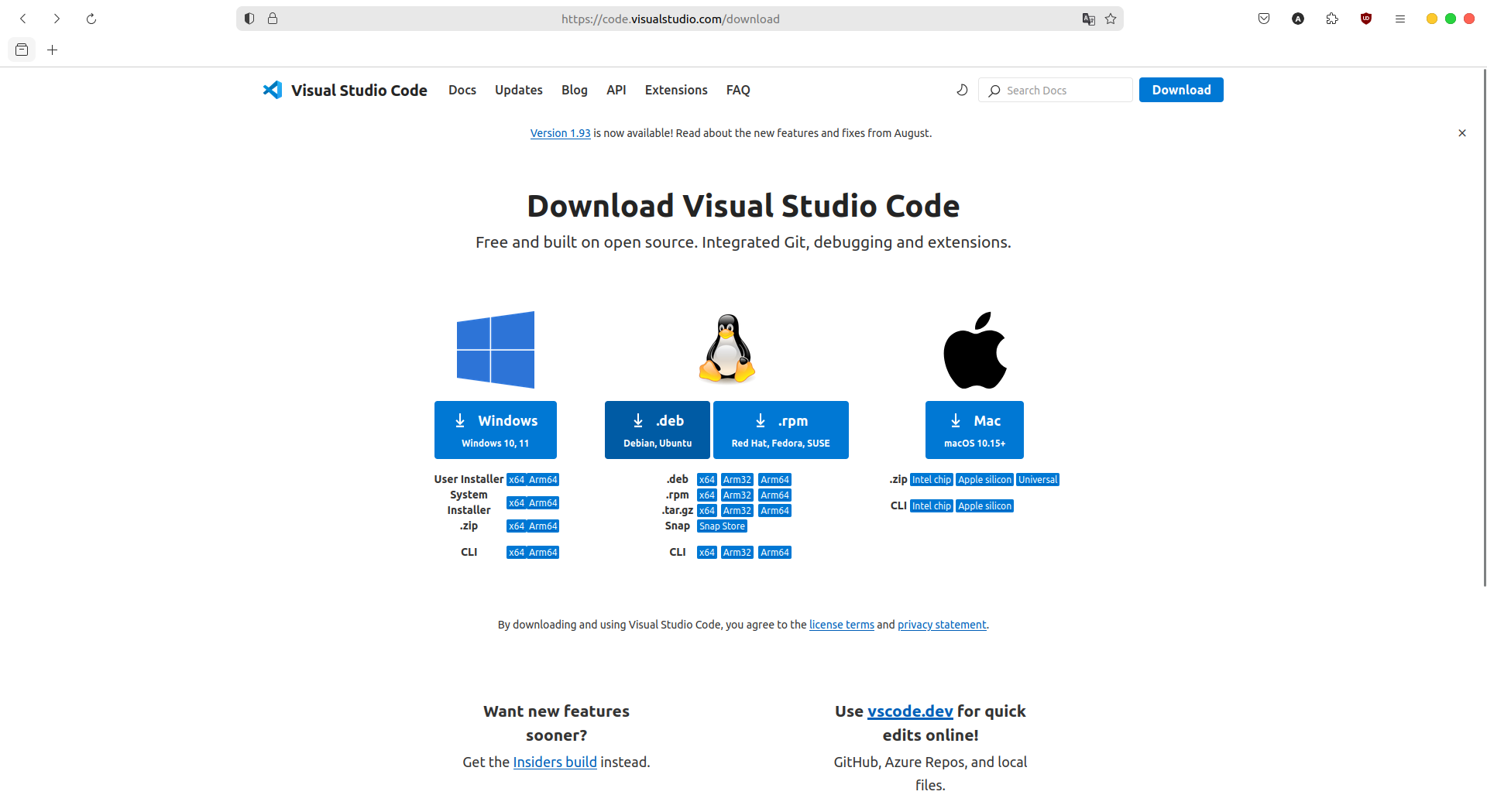Open the Extensions menu item
Viewport: 1487px width, 812px height.
(x=676, y=90)
